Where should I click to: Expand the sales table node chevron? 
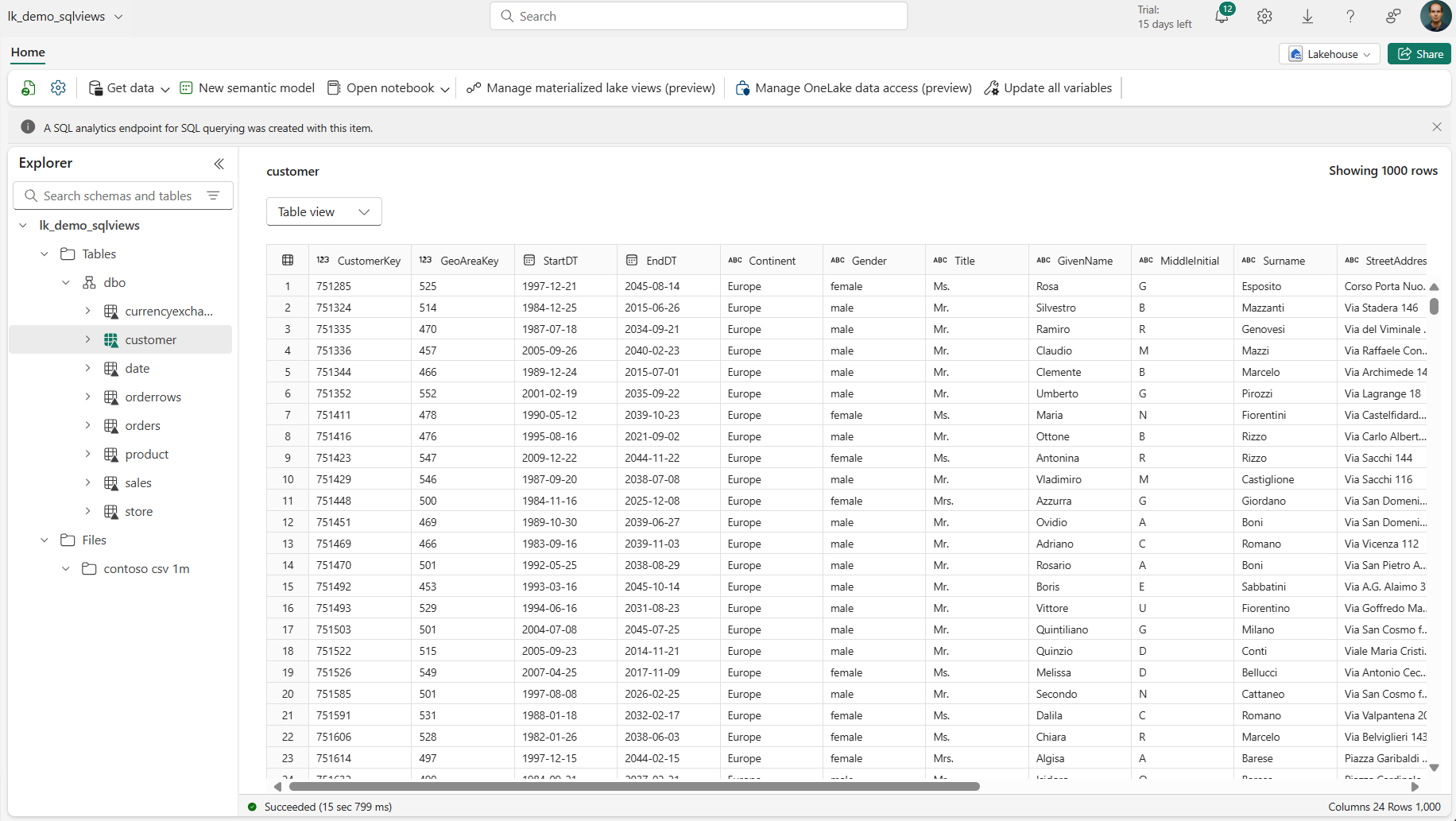point(87,482)
